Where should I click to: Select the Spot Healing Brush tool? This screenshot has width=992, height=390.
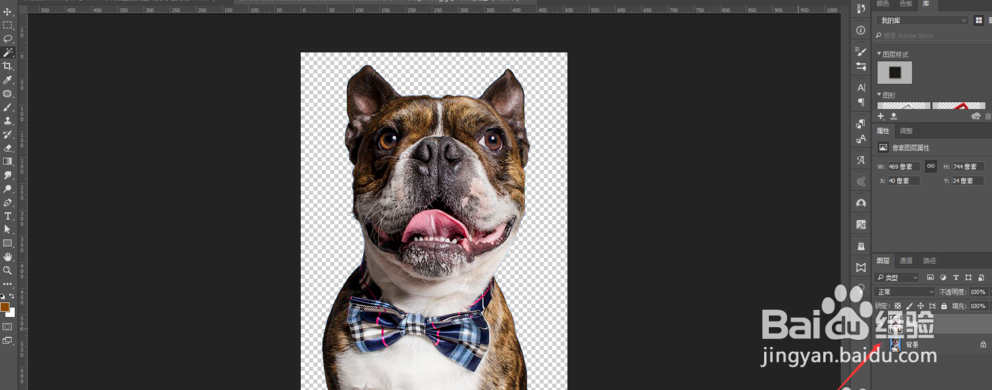coord(8,94)
